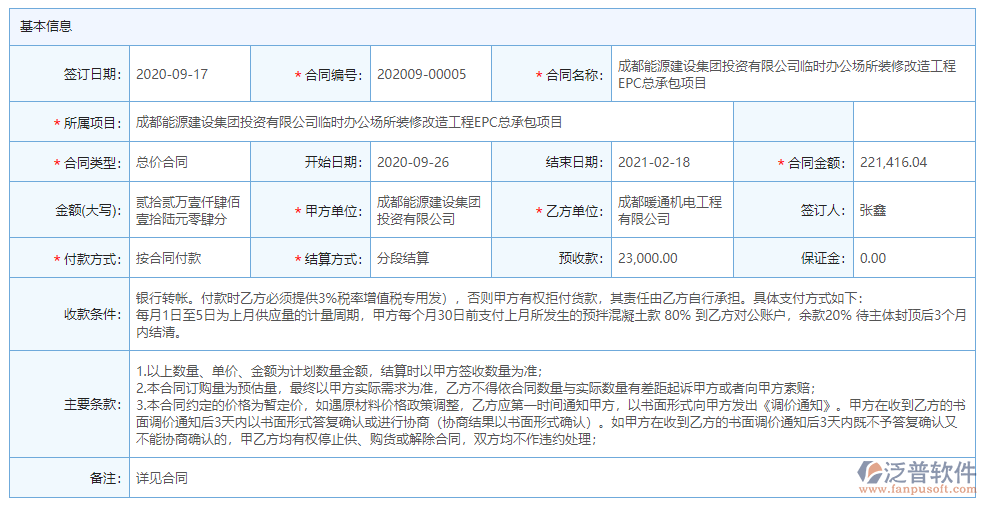
Task: Click the 合同类型 value 总价合同
Action: [162, 162]
